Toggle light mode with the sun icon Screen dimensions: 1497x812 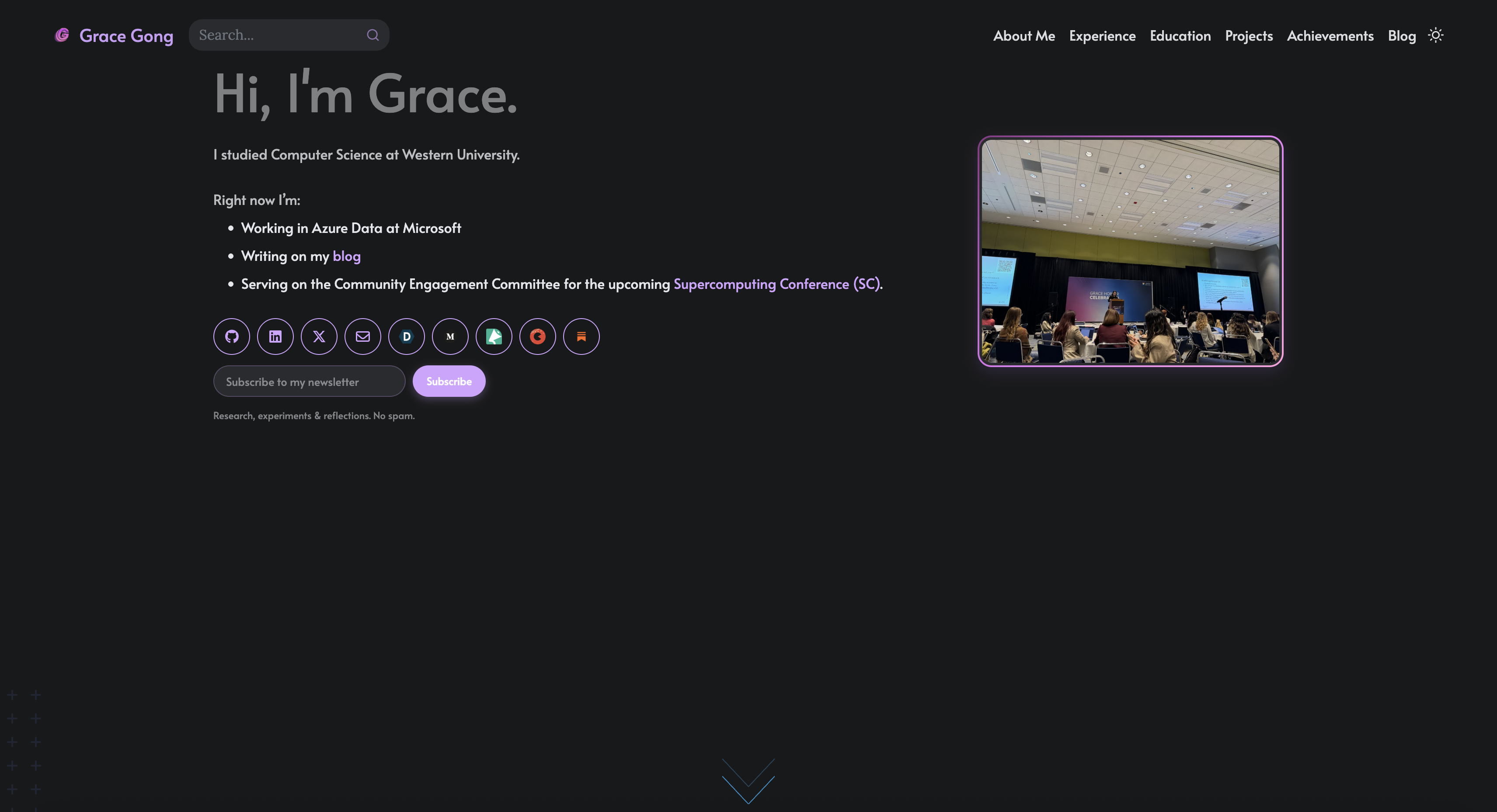[1435, 35]
